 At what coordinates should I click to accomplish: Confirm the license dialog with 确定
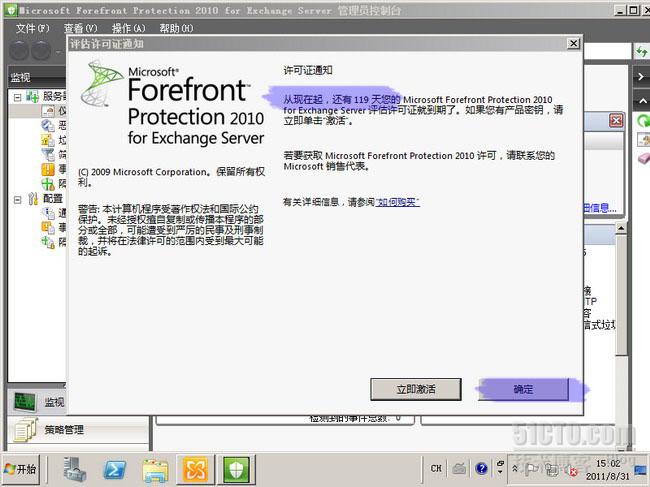pos(523,389)
